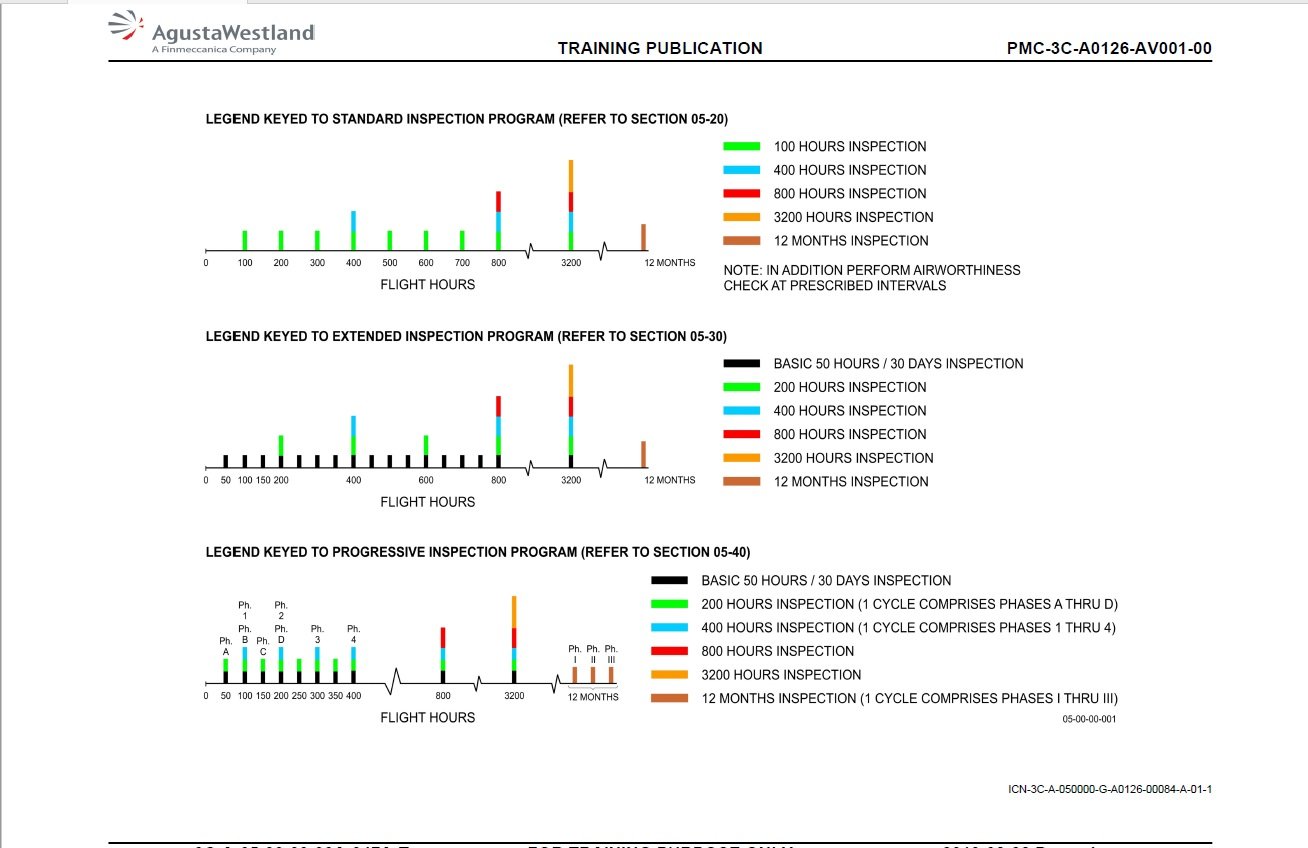Click the 400 hour bar in standard chart

[x=353, y=231]
